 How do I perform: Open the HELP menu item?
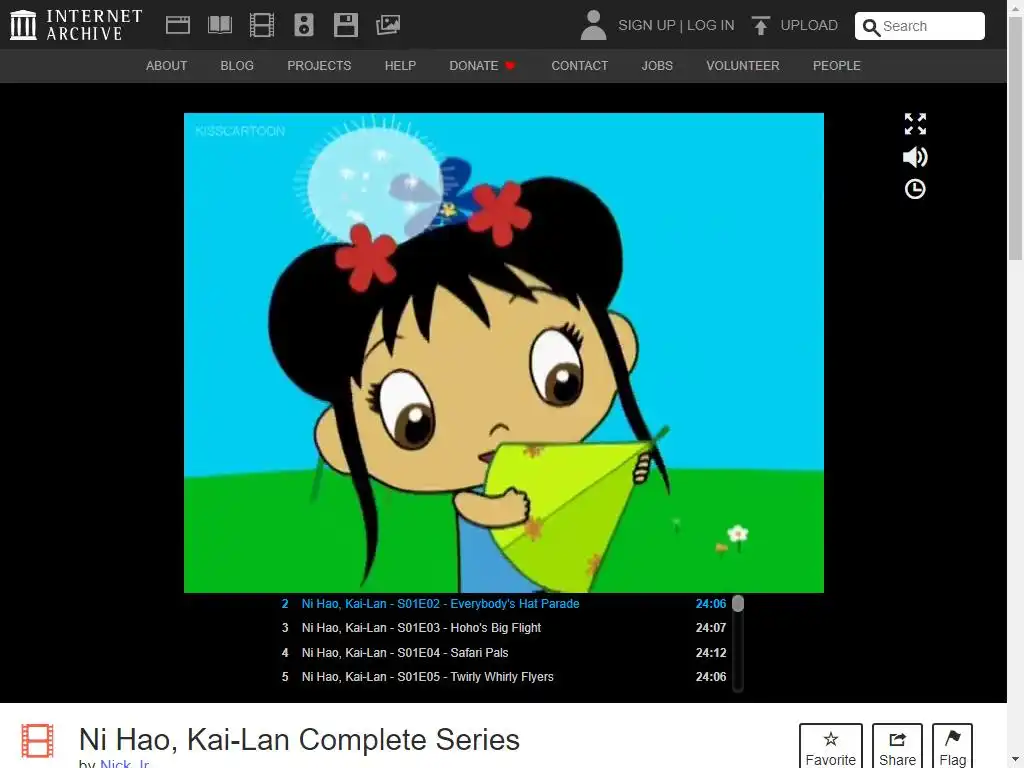(x=400, y=66)
